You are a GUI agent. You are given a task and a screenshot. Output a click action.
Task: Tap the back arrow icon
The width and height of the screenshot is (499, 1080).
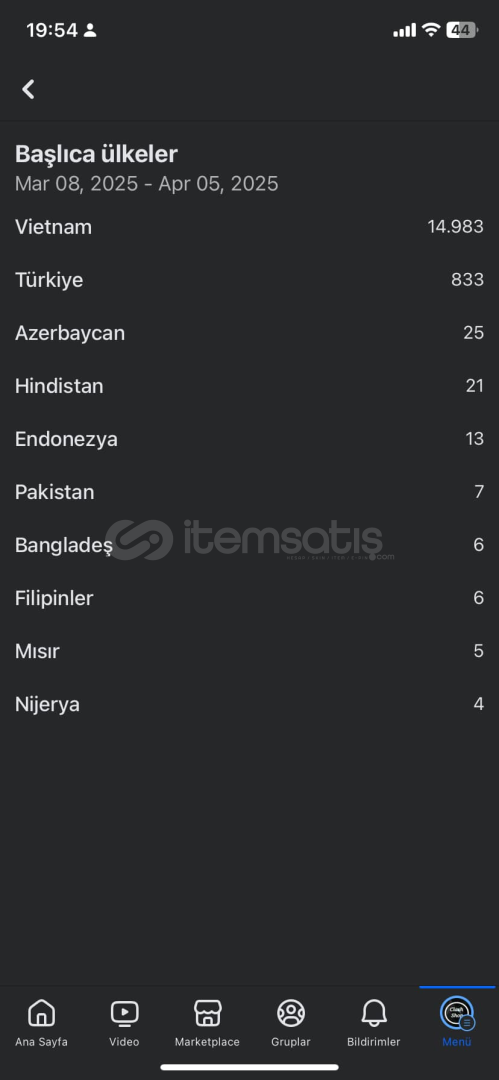[28, 89]
